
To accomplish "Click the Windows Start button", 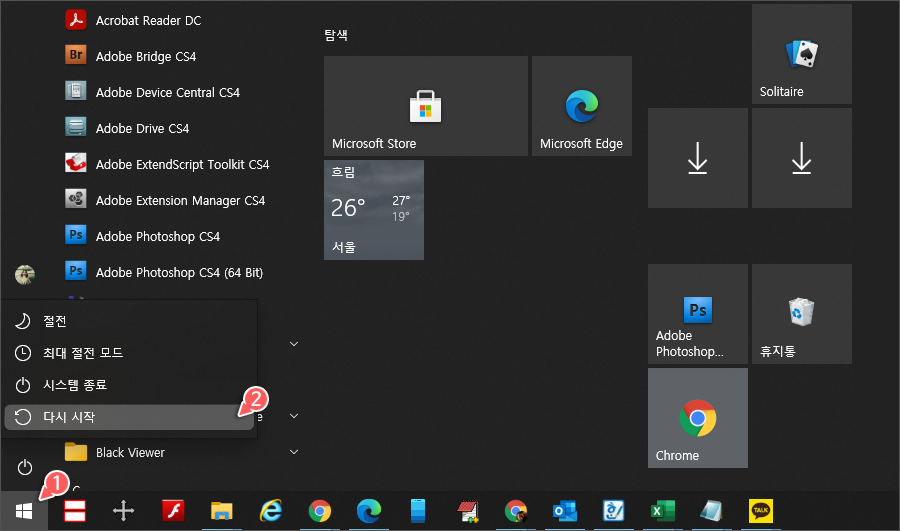I will pyautogui.click(x=24, y=510).
